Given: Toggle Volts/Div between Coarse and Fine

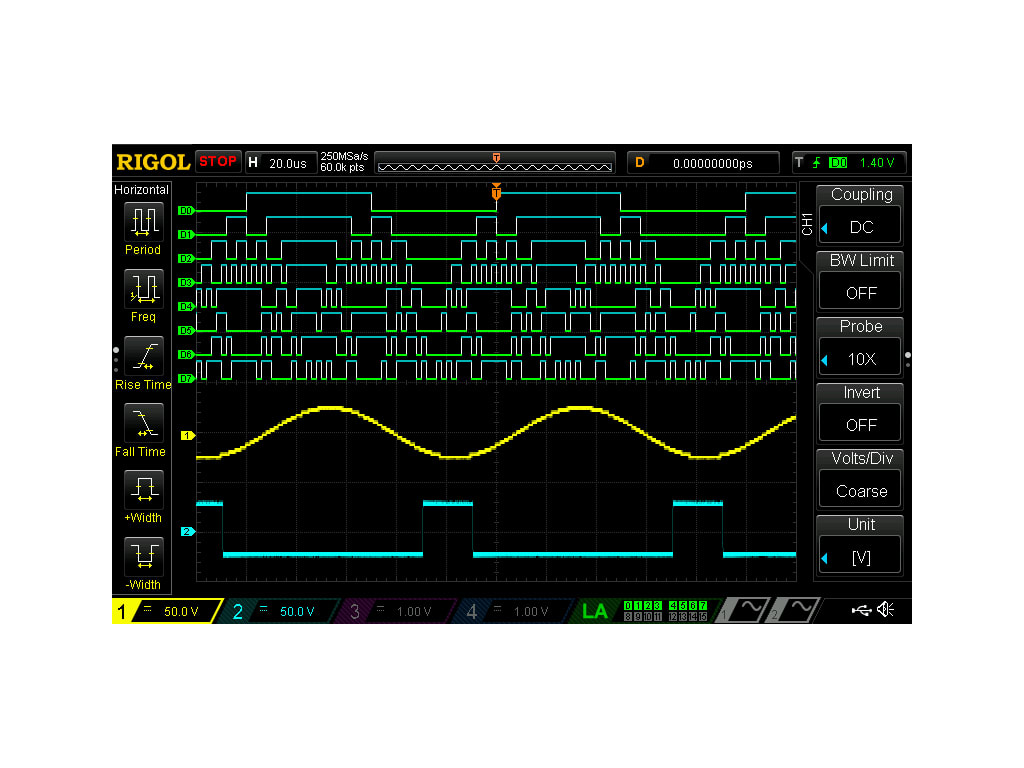Looking at the screenshot, I should tap(859, 490).
